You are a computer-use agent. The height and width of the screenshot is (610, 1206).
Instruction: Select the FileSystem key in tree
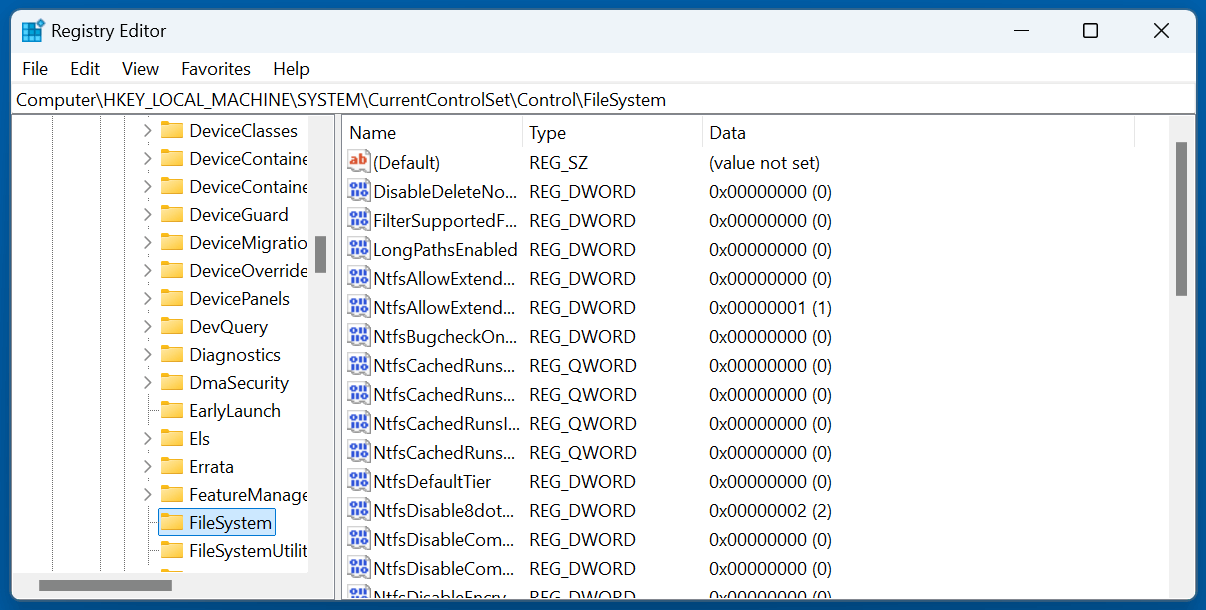tap(230, 523)
